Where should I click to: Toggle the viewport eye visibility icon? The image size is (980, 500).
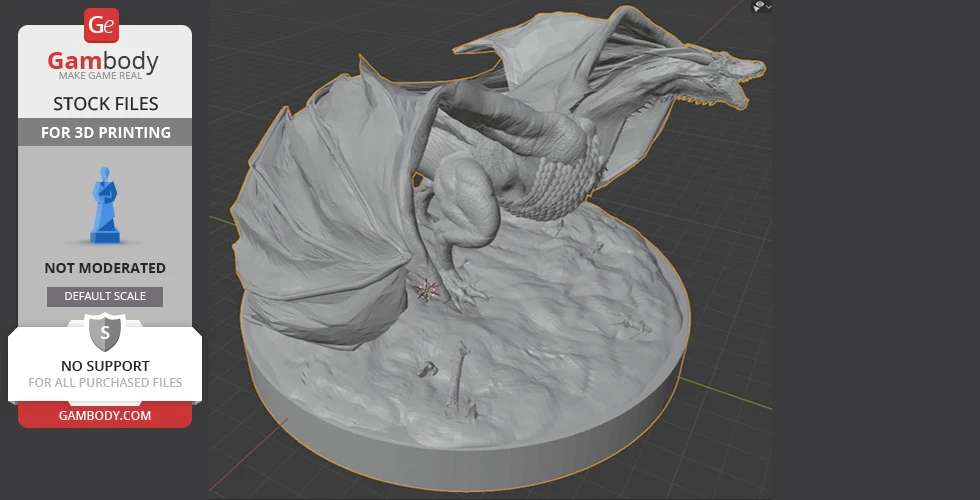pyautogui.click(x=760, y=6)
